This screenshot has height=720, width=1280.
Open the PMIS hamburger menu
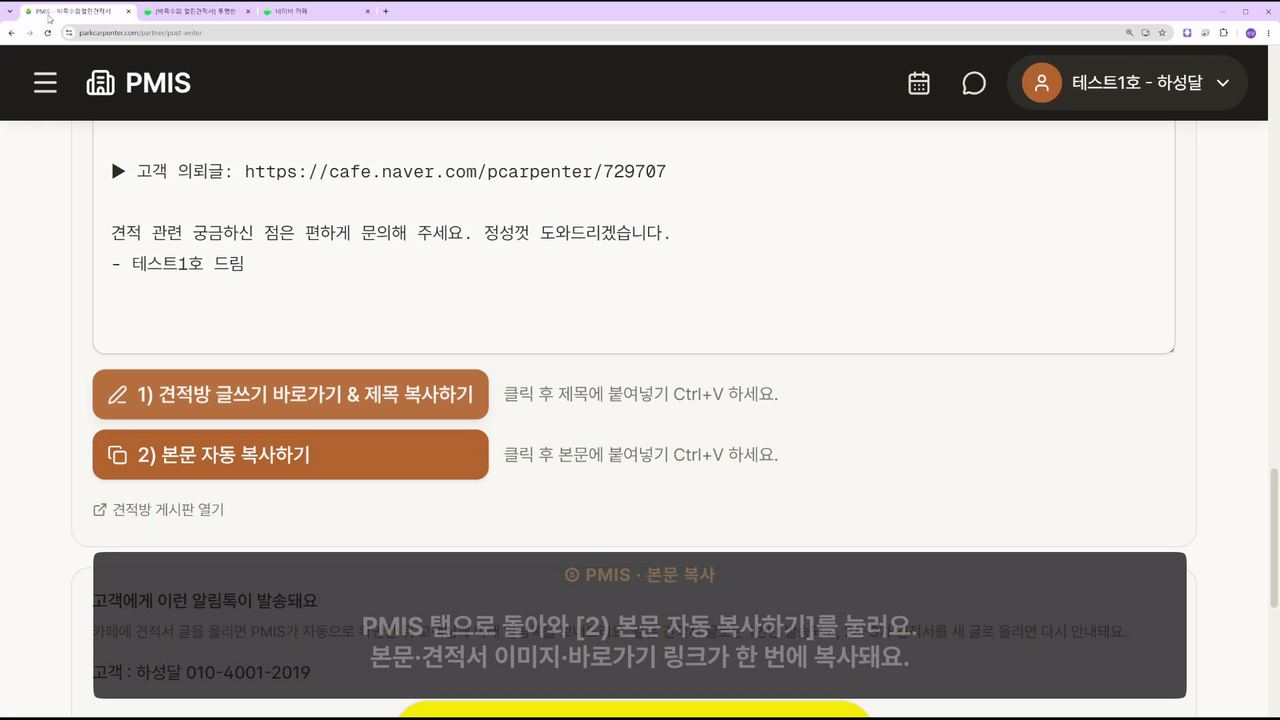(x=45, y=83)
